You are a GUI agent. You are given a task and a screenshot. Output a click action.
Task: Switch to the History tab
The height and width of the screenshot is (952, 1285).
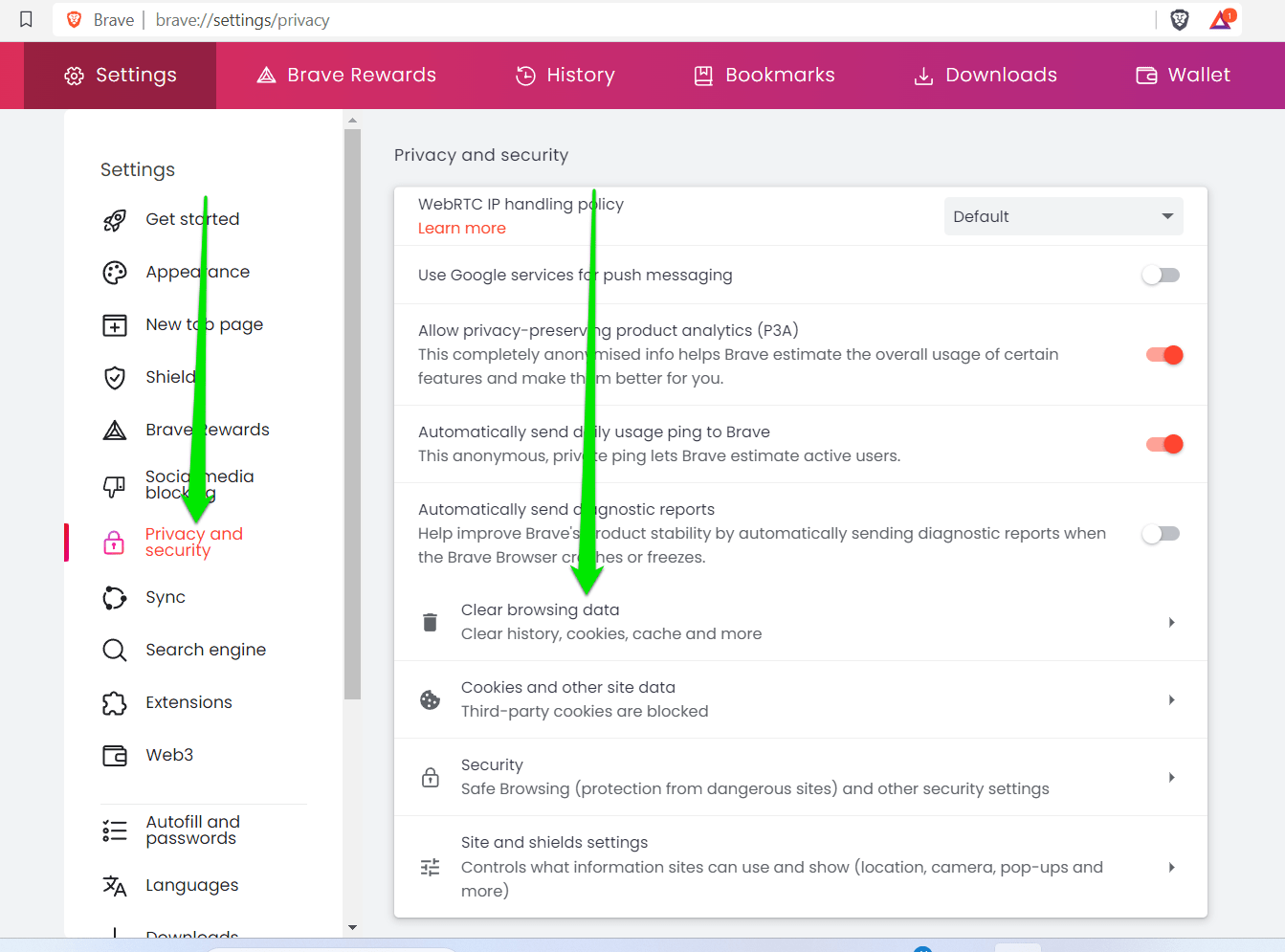coord(565,76)
